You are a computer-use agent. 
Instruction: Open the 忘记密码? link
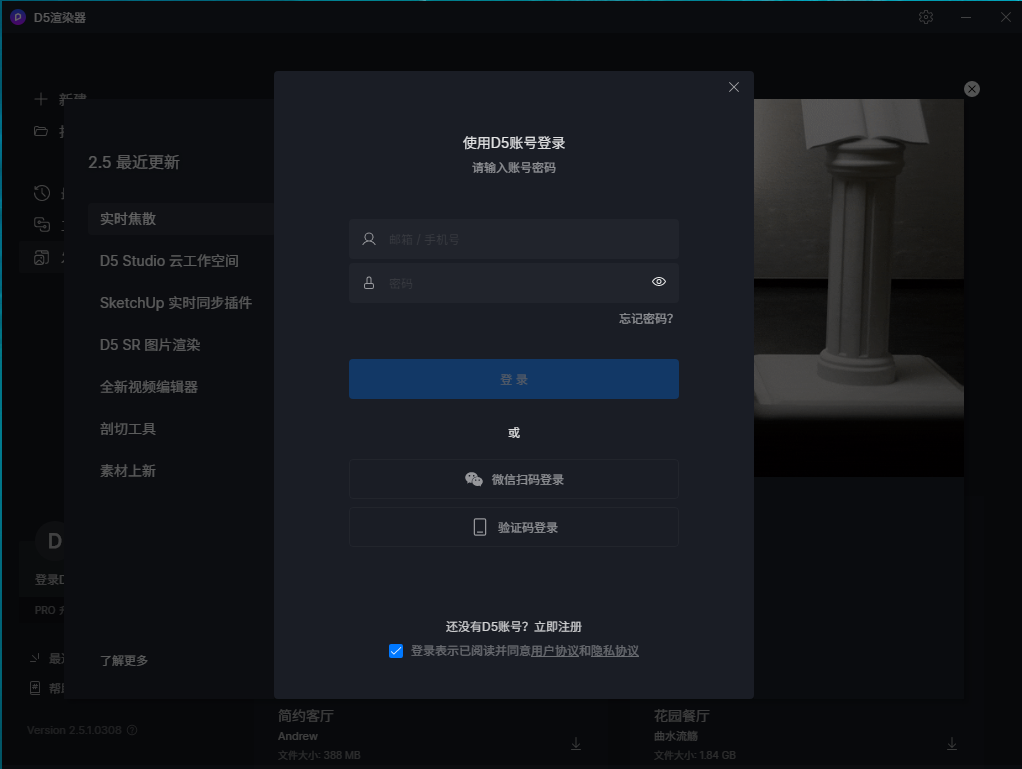click(646, 319)
